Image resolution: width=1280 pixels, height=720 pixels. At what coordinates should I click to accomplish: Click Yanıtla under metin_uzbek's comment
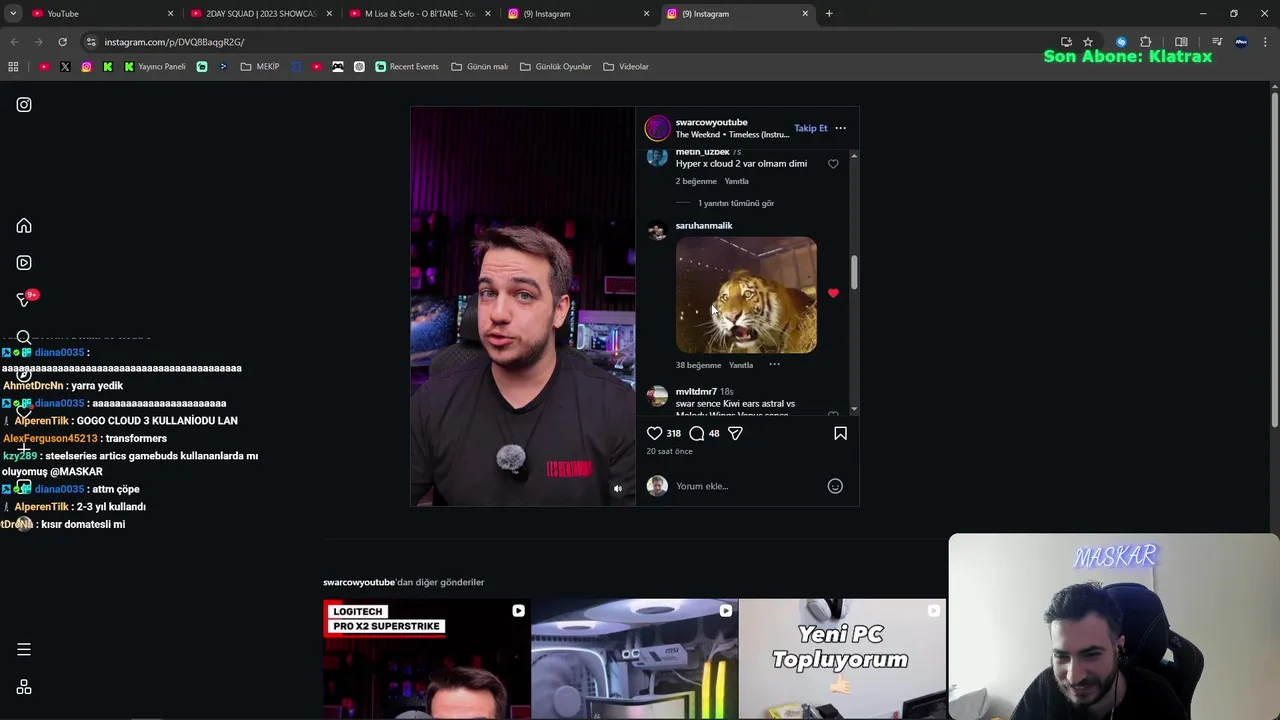[736, 181]
